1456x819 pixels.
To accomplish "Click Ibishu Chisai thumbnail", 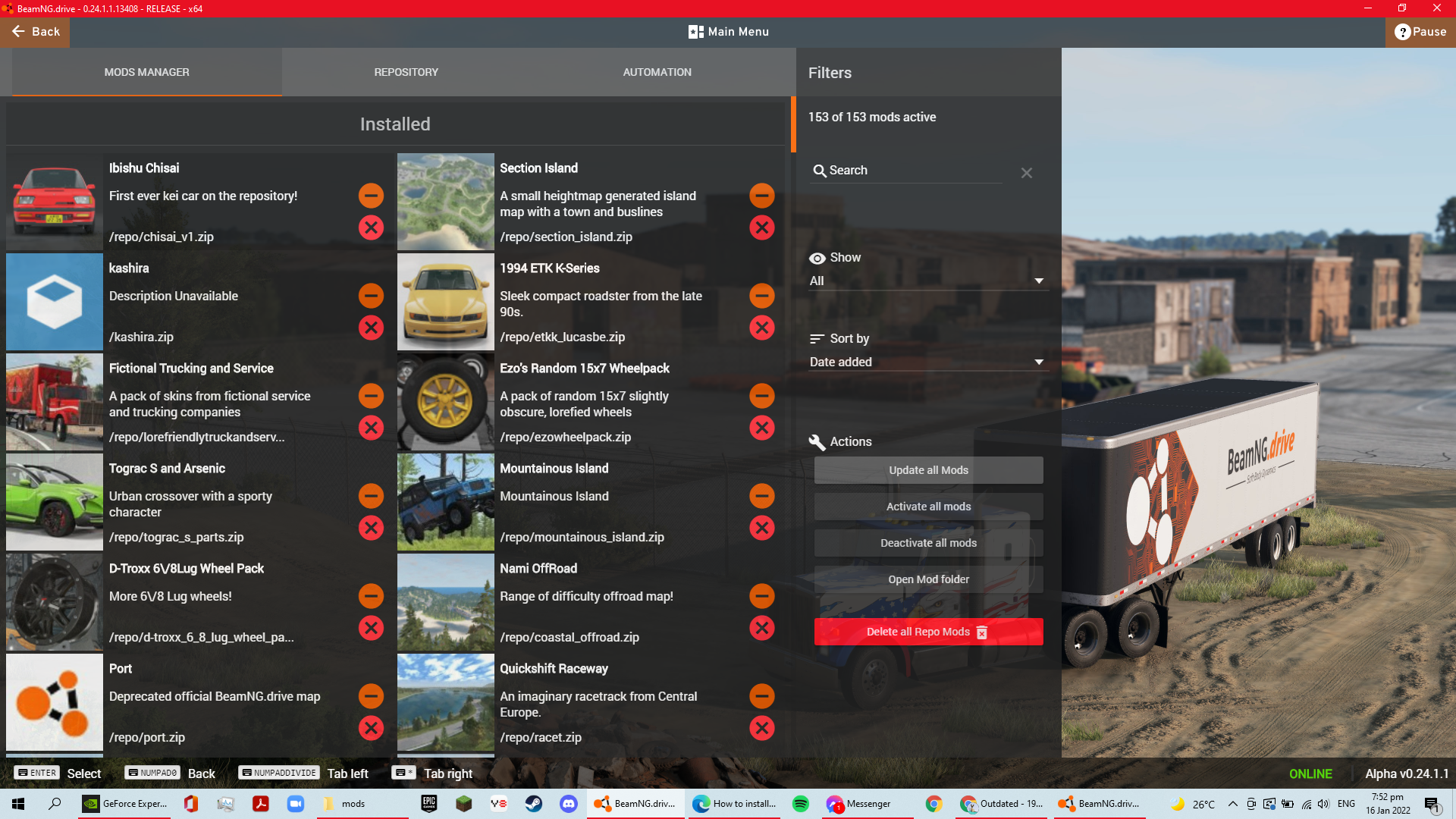I will 55,202.
